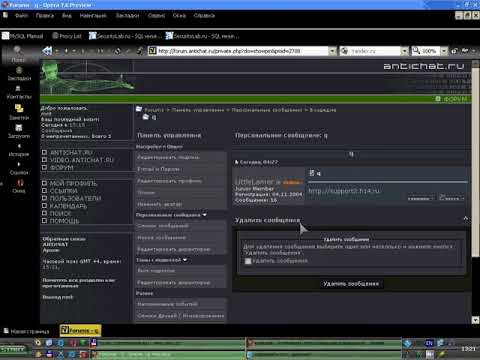The height and width of the screenshot is (360, 480).
Task: Click the rewind navigation icon
Action: [47, 51]
